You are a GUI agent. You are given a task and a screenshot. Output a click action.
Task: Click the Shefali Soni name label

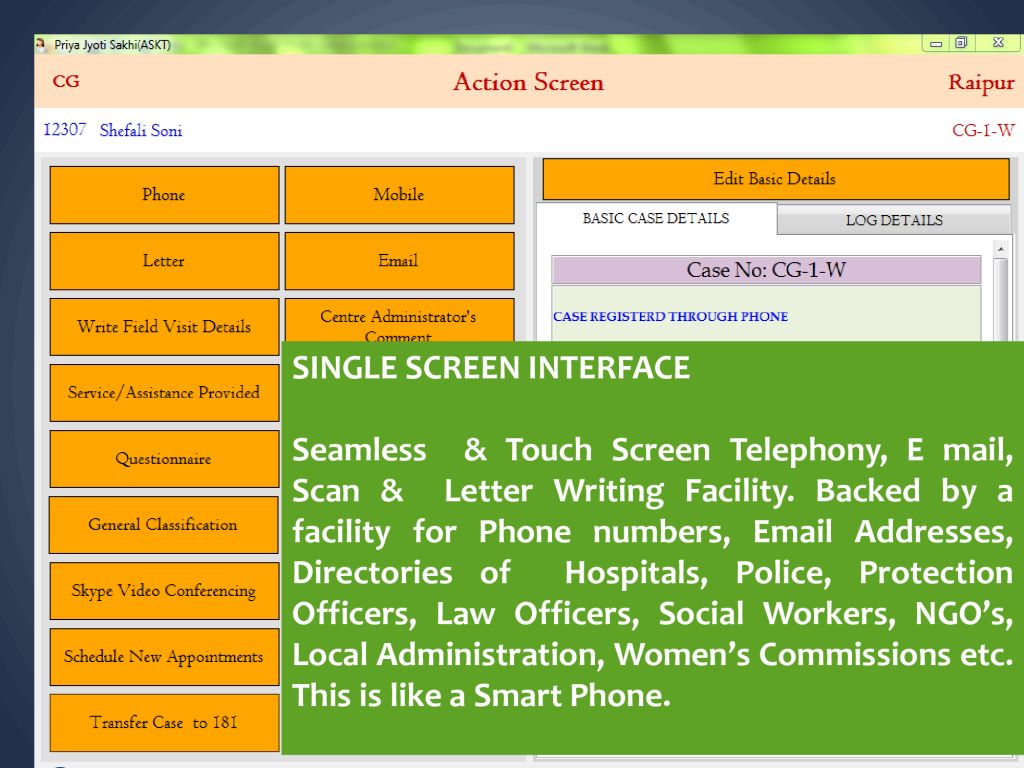click(141, 131)
